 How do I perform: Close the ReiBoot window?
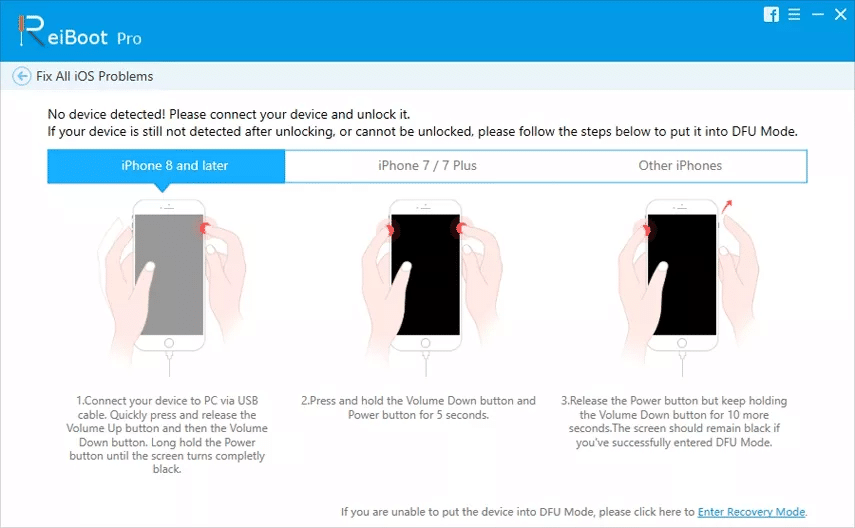point(840,15)
